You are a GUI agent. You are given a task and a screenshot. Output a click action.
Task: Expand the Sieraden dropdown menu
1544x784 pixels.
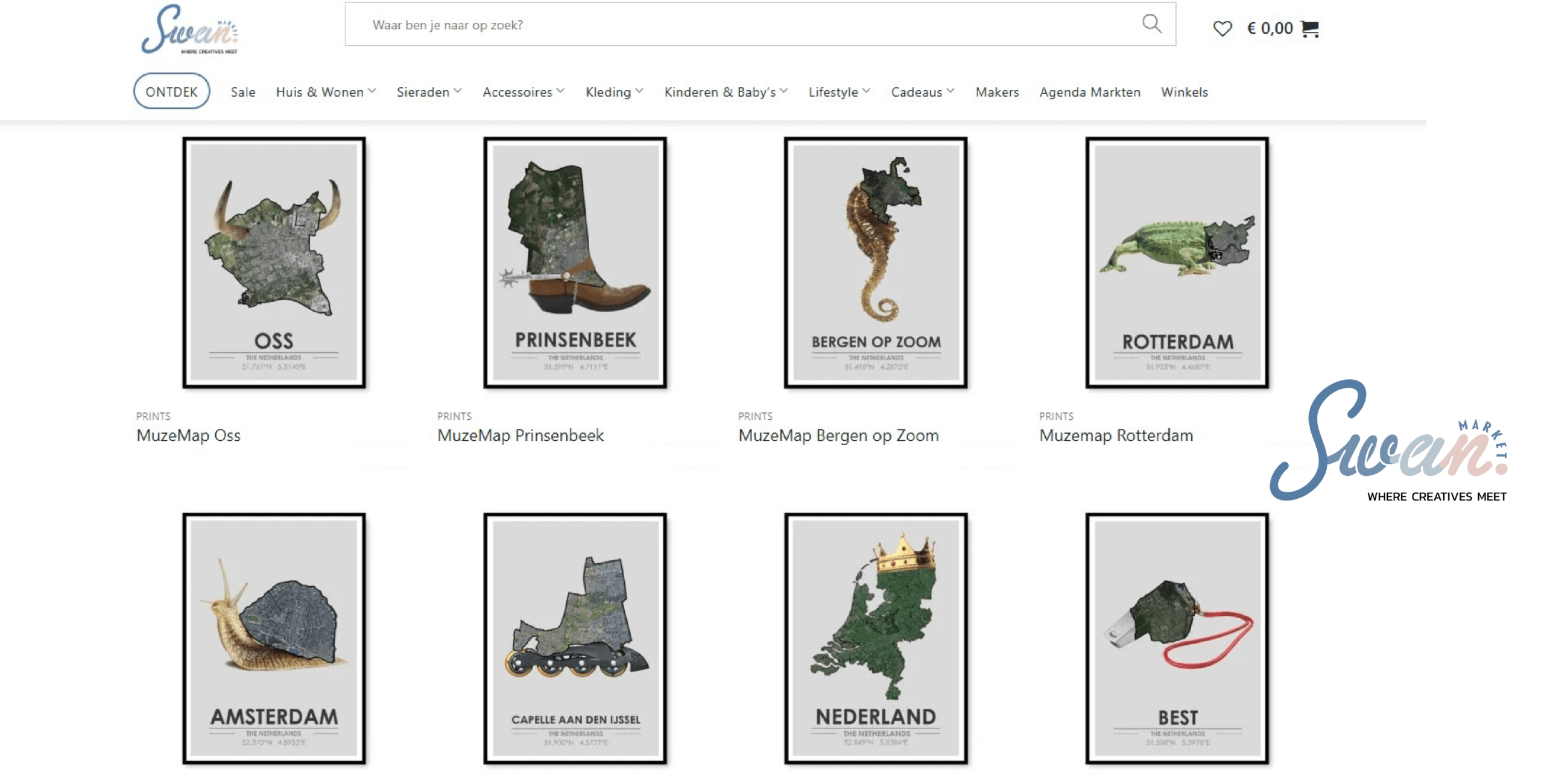tap(429, 92)
